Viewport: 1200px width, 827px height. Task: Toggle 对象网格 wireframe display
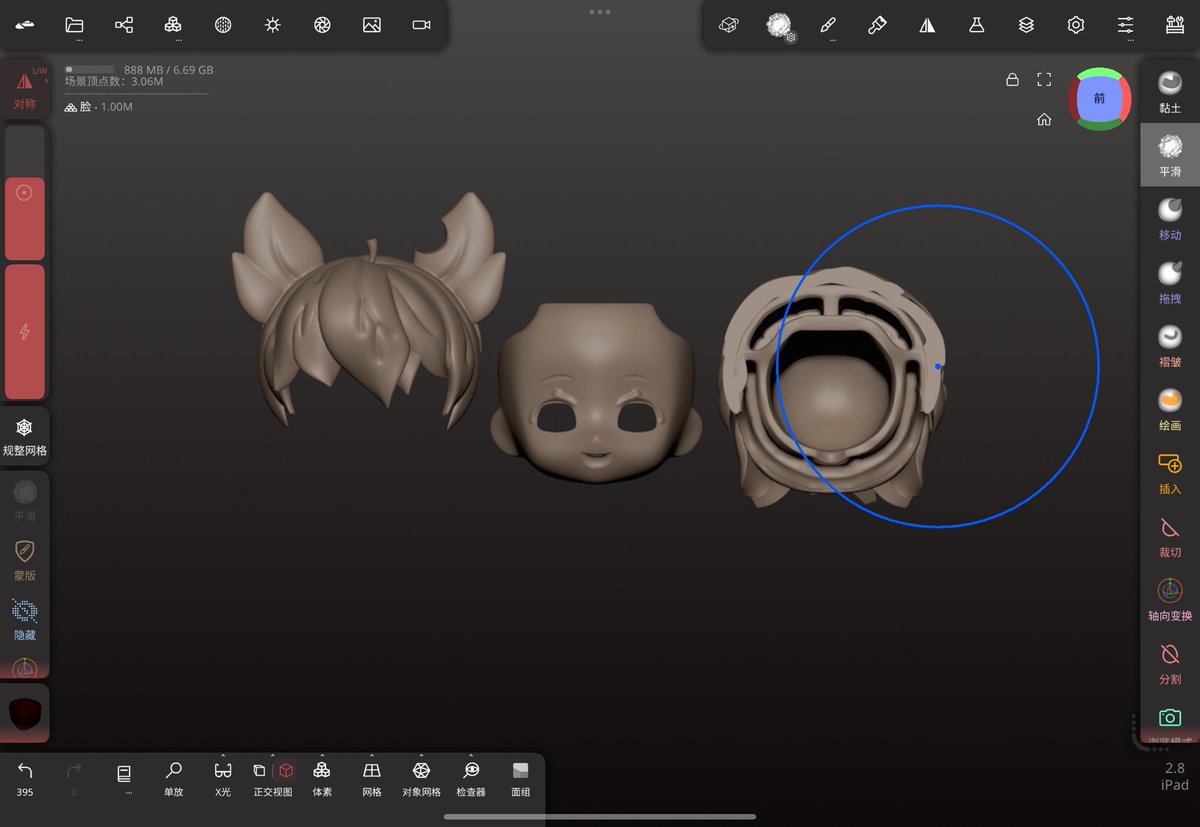(421, 778)
